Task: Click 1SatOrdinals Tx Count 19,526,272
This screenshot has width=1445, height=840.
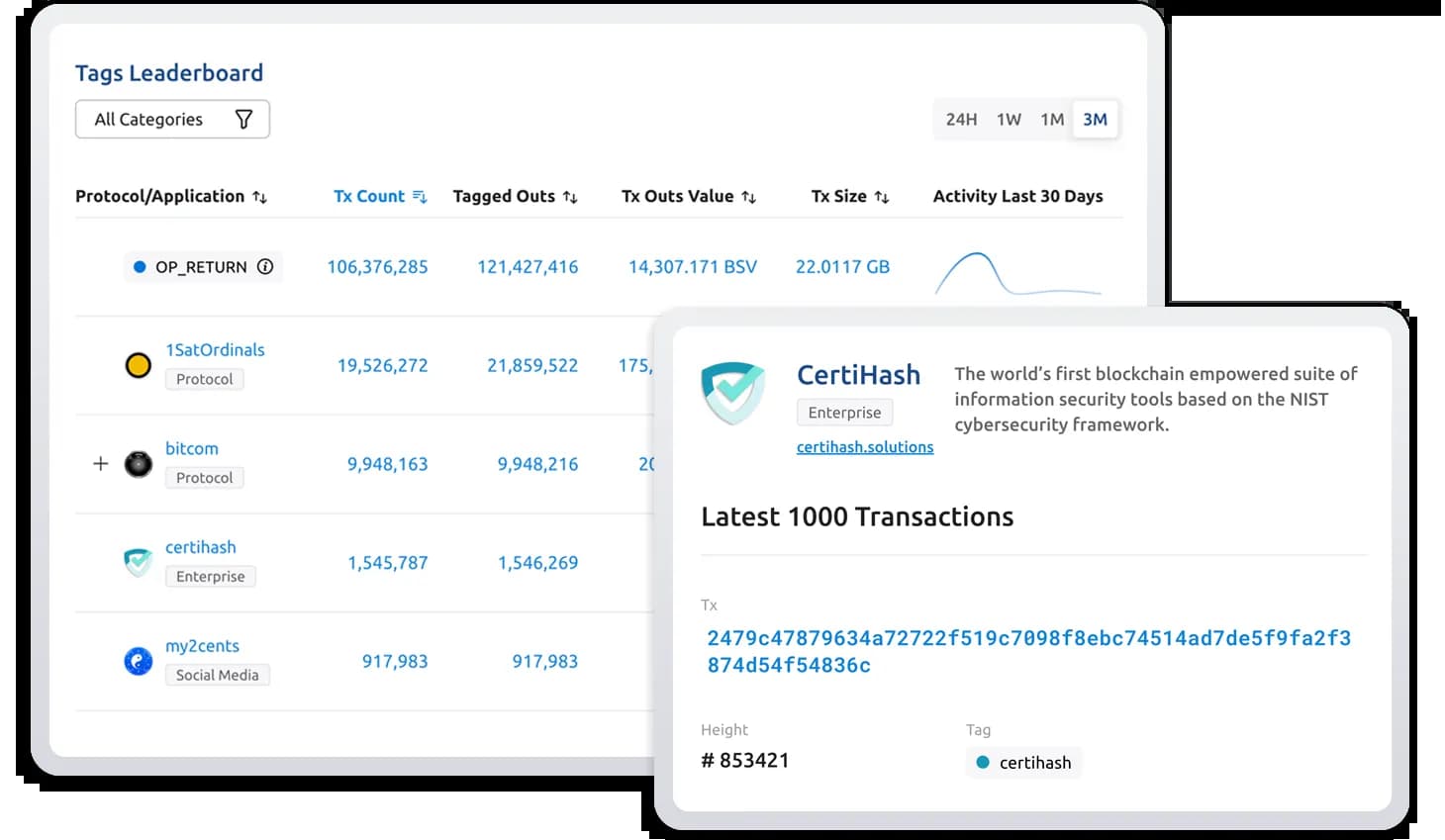Action: coord(382,365)
